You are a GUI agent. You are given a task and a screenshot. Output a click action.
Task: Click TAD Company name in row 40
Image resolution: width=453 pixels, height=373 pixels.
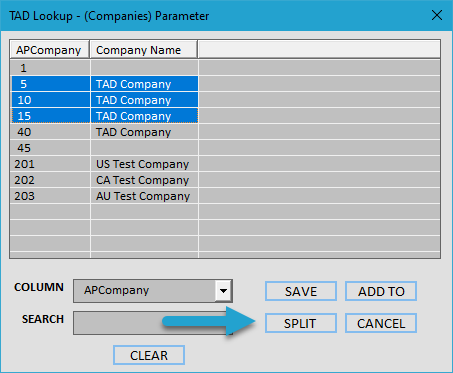pos(144,132)
